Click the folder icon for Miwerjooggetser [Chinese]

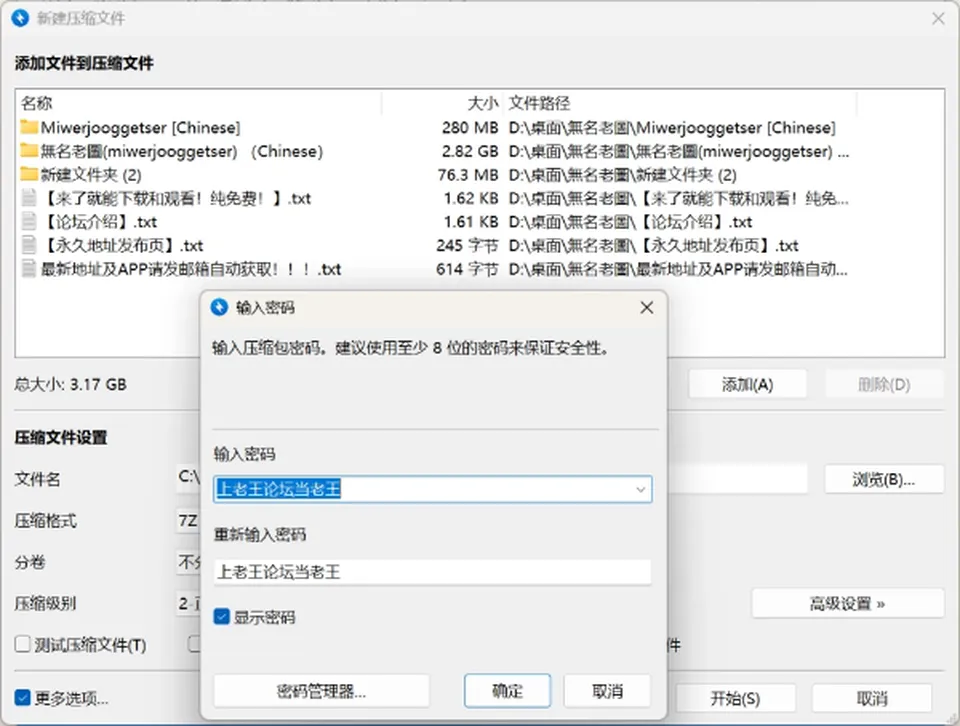[x=29, y=127]
